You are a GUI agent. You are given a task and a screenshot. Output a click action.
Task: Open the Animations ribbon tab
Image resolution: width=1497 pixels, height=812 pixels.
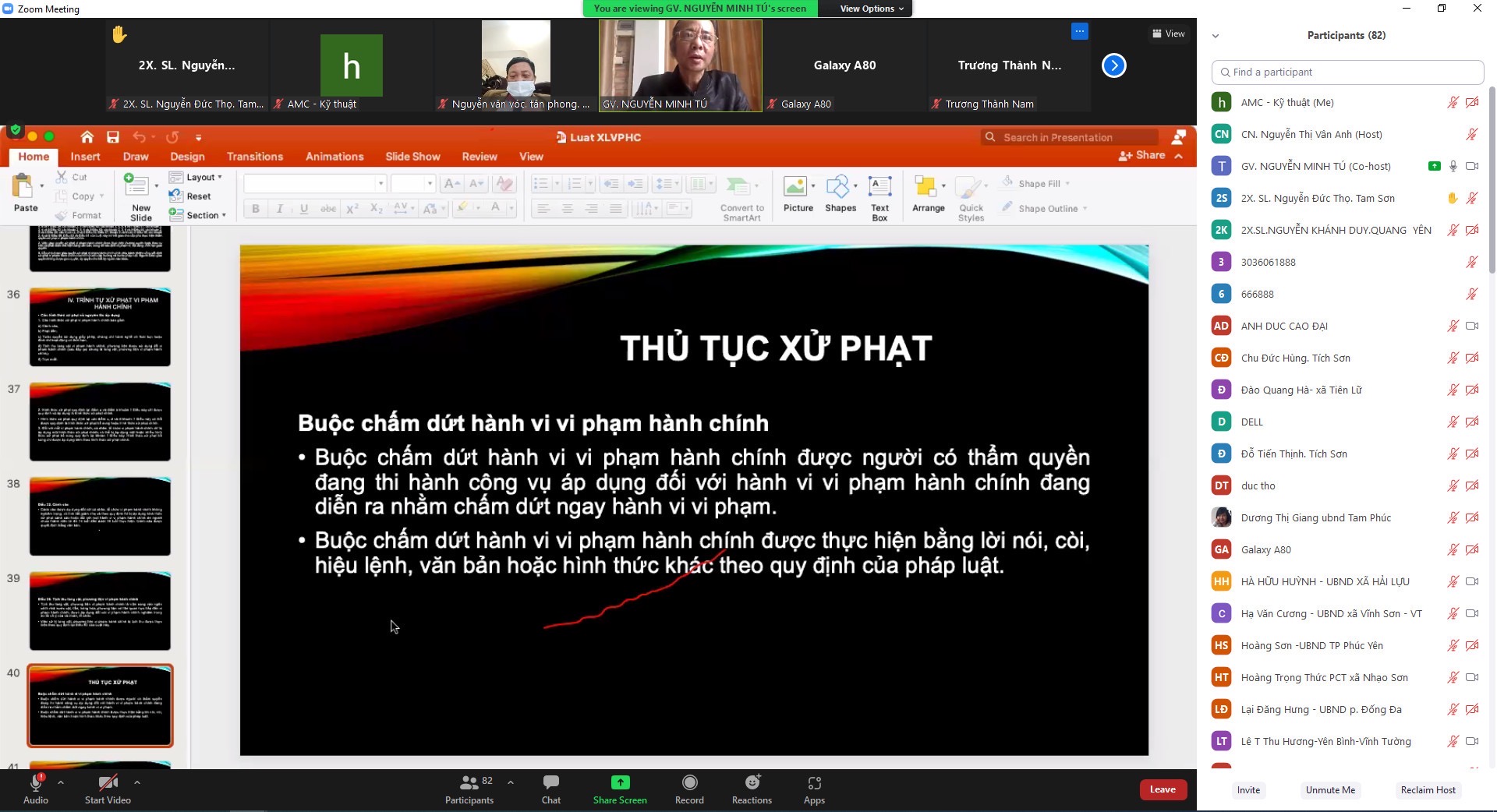334,157
